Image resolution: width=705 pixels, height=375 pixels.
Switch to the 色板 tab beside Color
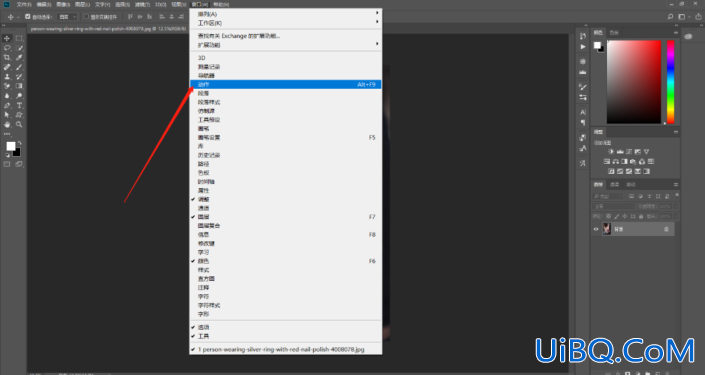tap(614, 32)
